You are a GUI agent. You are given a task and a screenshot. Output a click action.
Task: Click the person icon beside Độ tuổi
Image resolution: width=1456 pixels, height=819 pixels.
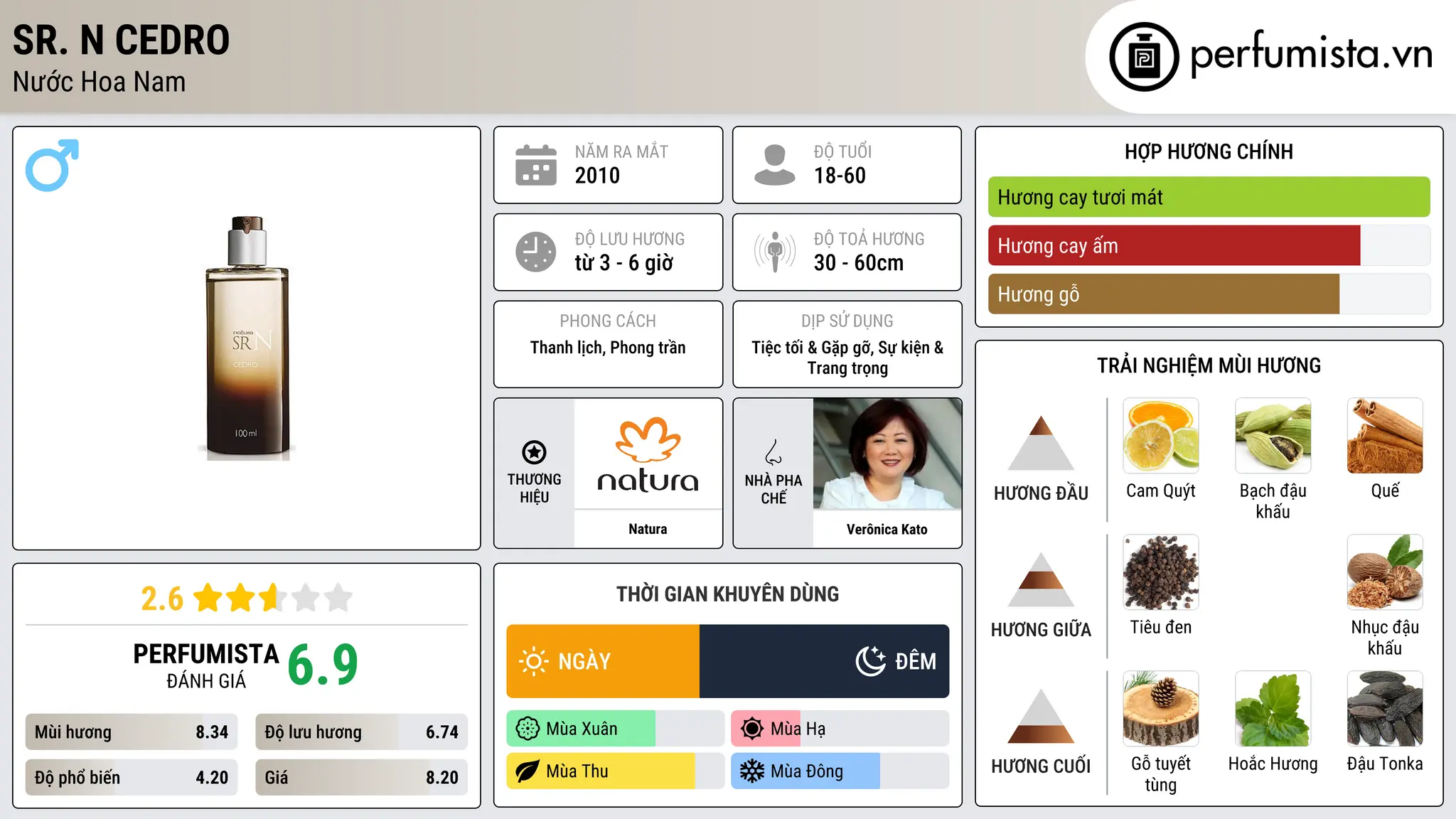774,165
